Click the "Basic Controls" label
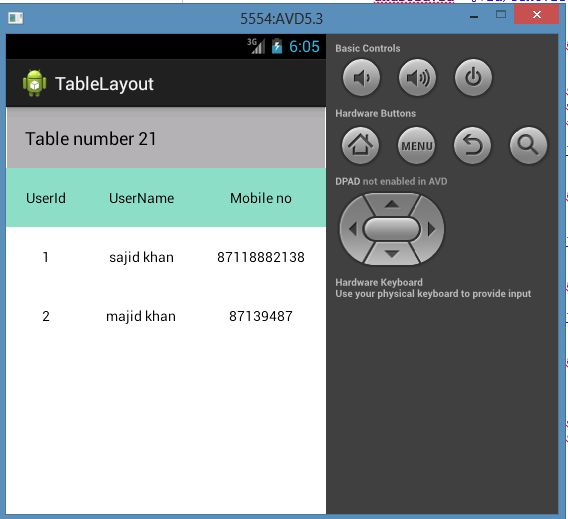The width and height of the screenshot is (568, 519). [x=368, y=48]
